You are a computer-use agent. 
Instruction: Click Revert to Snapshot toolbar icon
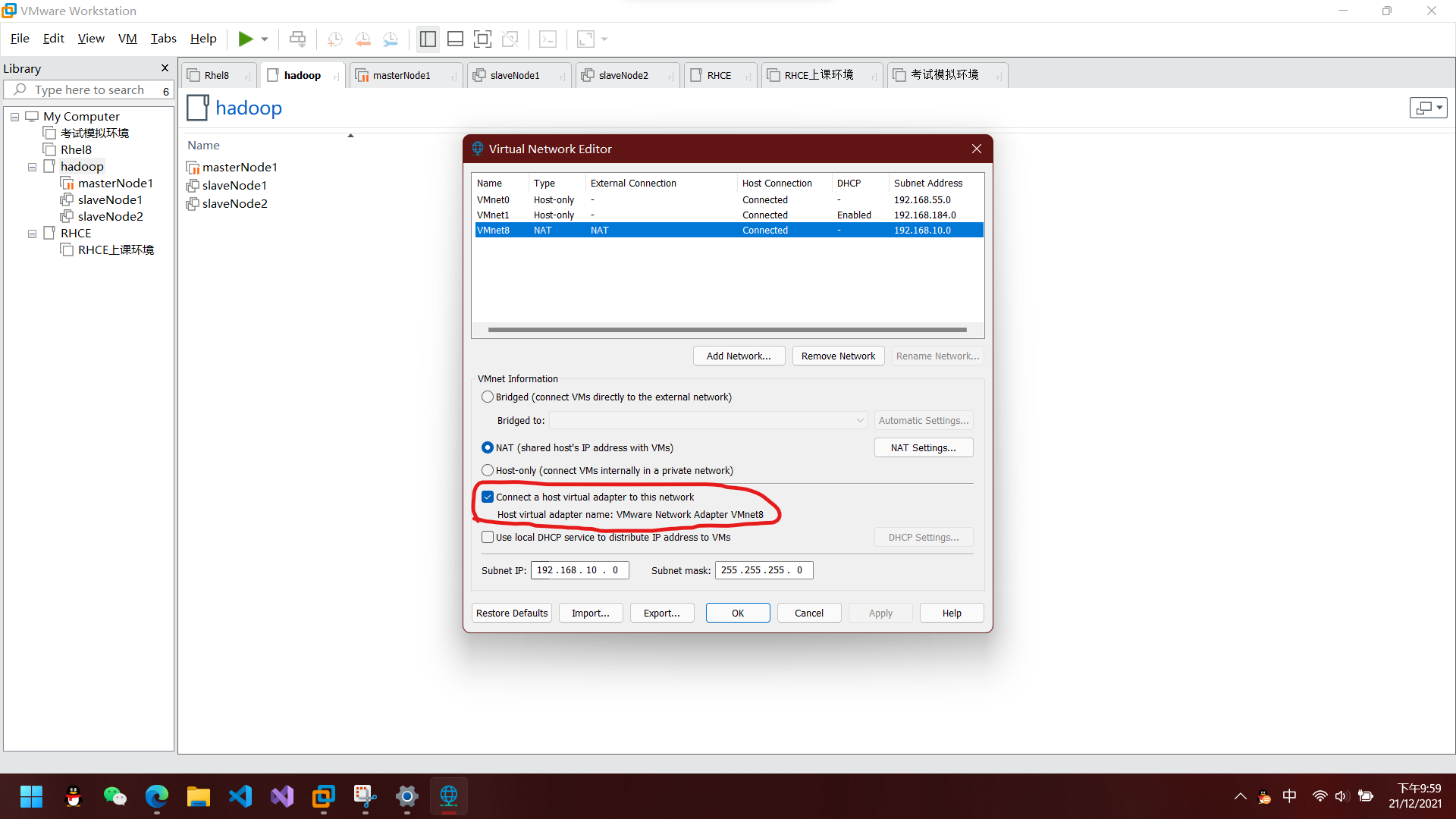pos(362,39)
